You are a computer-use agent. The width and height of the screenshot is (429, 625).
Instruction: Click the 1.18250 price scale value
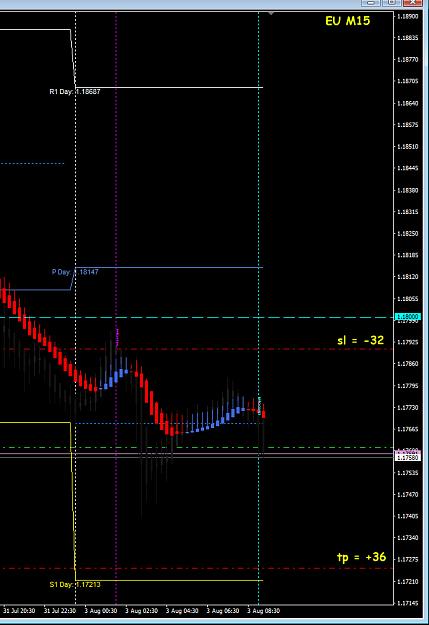coord(408,233)
